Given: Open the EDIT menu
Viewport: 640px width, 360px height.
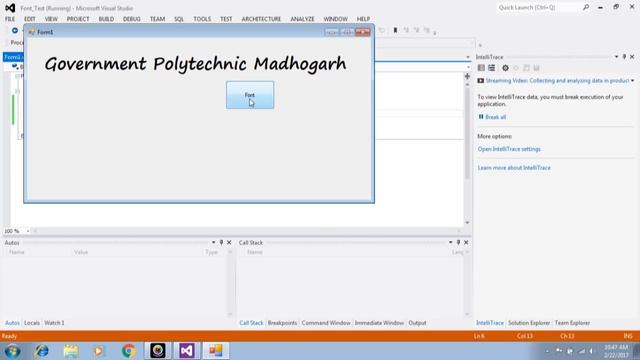Looking at the screenshot, I should [30, 19].
